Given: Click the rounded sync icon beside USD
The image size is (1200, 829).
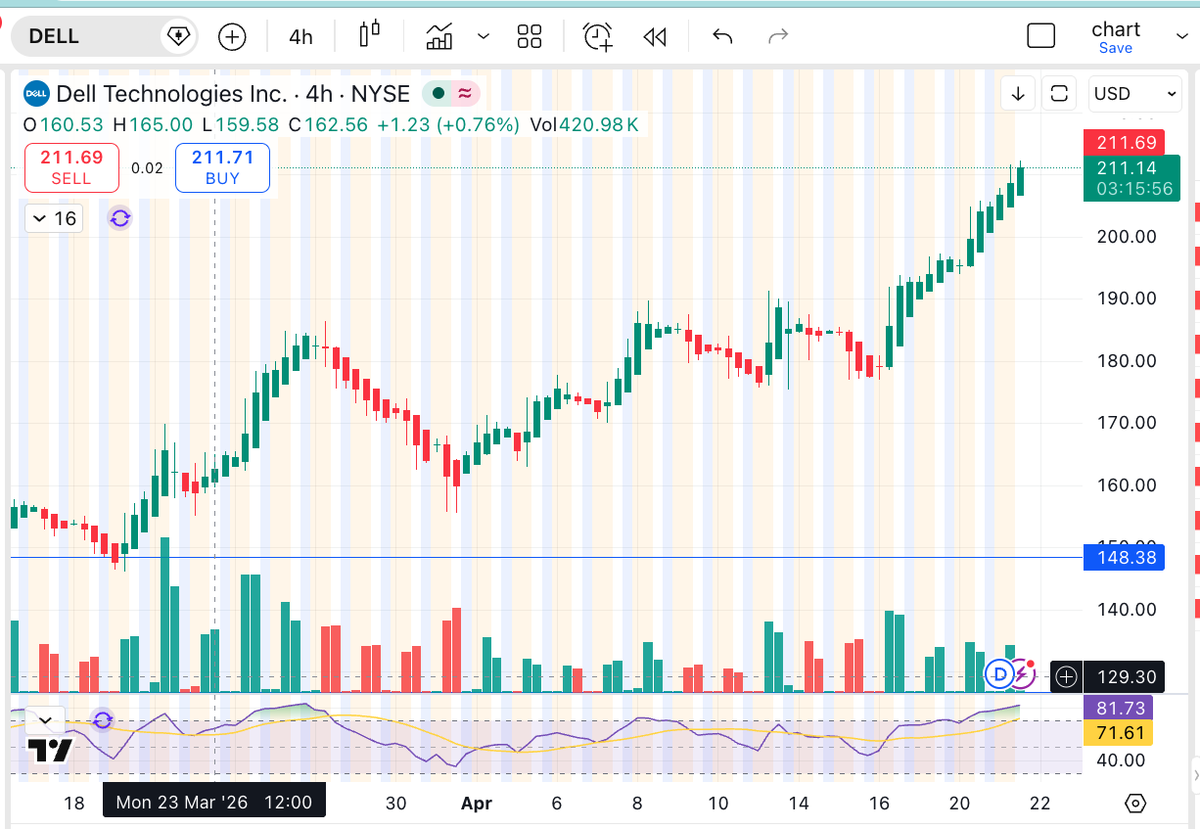Looking at the screenshot, I should (x=1058, y=94).
